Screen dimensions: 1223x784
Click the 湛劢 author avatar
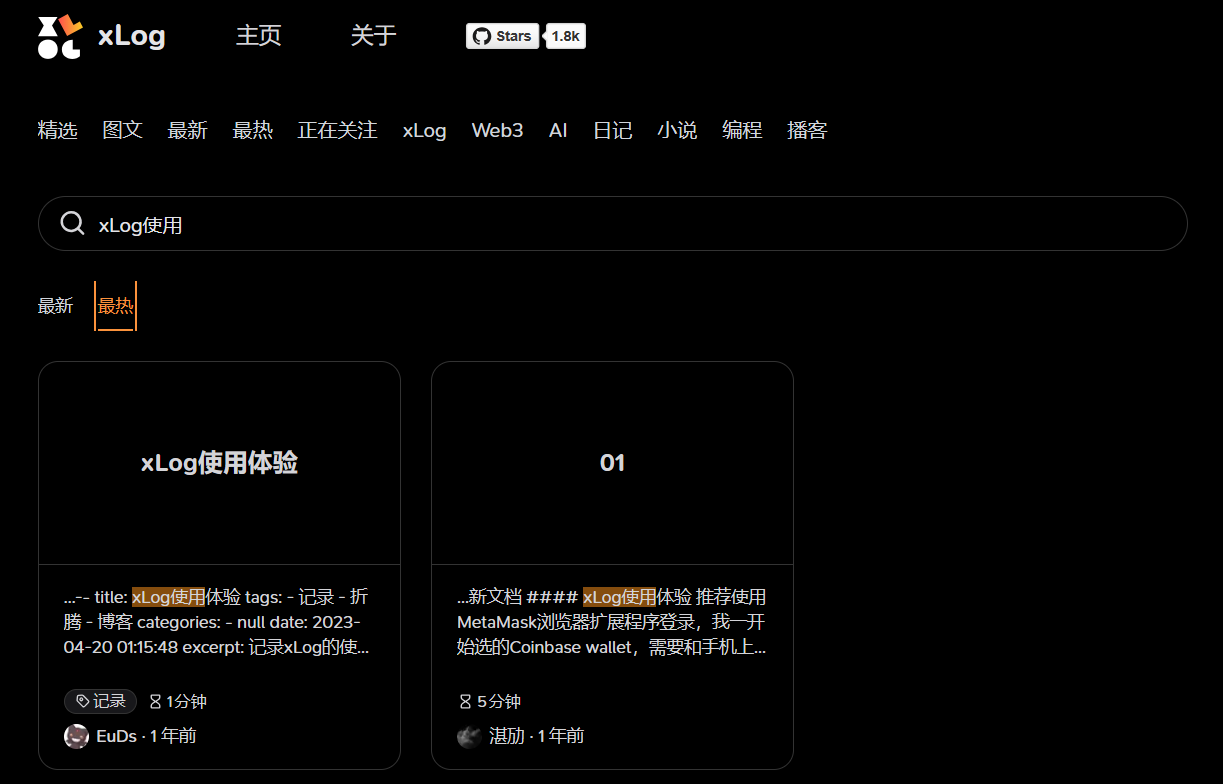point(470,737)
